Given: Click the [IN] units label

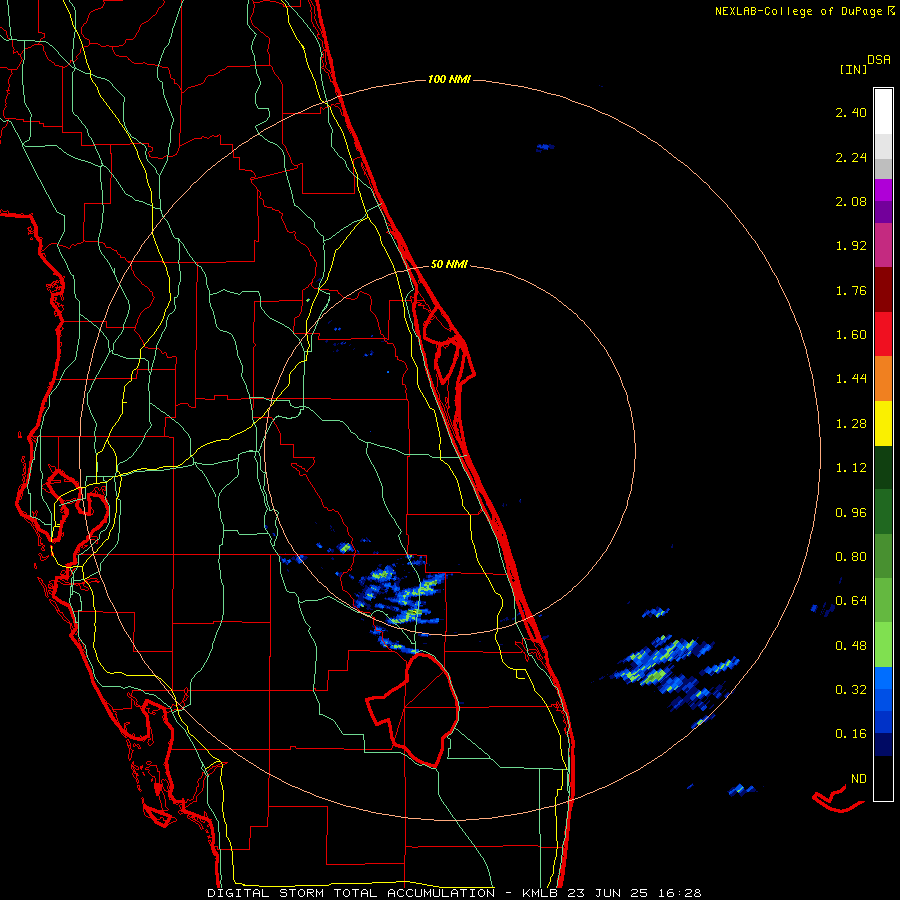Looking at the screenshot, I should pyautogui.click(x=853, y=69).
